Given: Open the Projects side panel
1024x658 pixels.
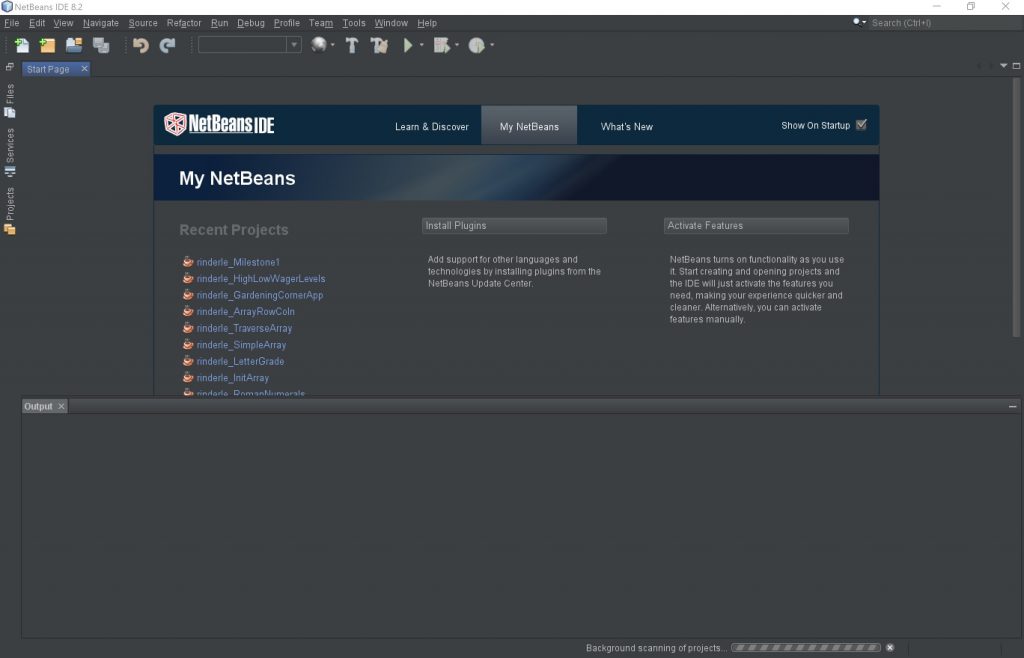Looking at the screenshot, I should pyautogui.click(x=10, y=211).
